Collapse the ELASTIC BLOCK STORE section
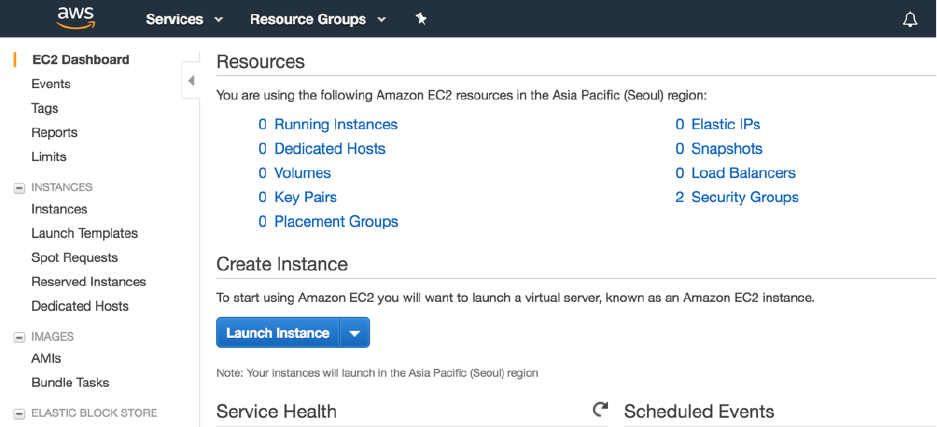The height and width of the screenshot is (427, 937). pos(18,413)
